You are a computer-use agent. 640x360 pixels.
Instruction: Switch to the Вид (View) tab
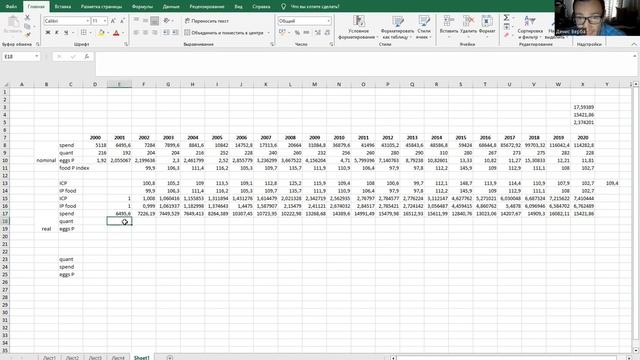(238, 7)
